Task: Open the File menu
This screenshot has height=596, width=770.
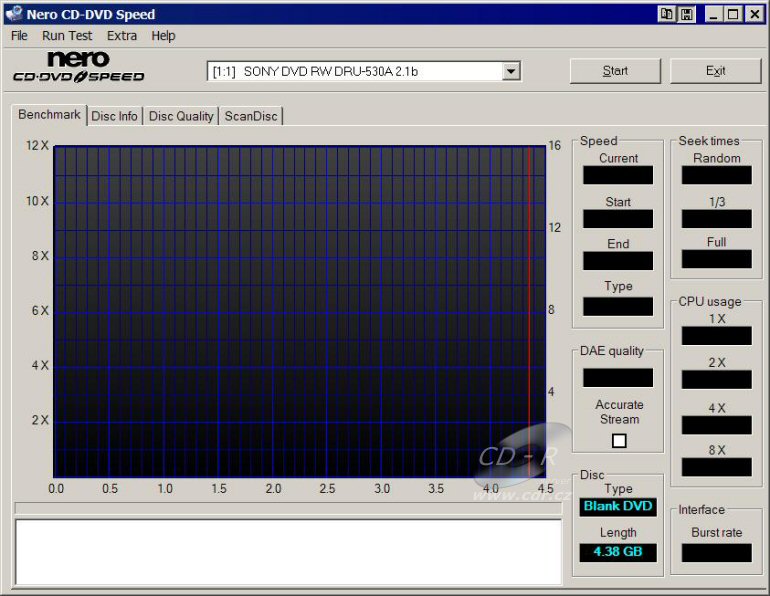Action: point(19,36)
